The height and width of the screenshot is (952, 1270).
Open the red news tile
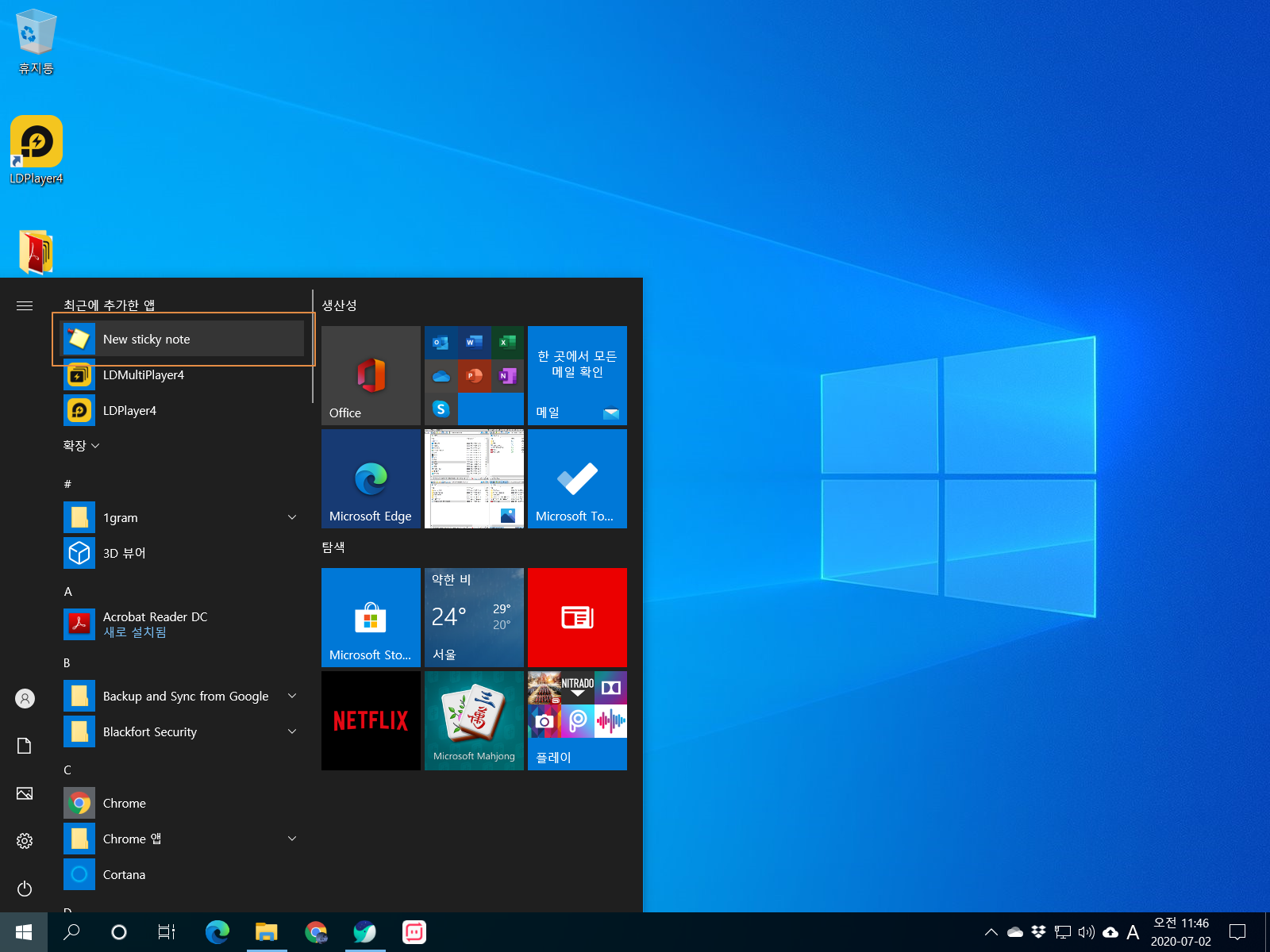577,617
